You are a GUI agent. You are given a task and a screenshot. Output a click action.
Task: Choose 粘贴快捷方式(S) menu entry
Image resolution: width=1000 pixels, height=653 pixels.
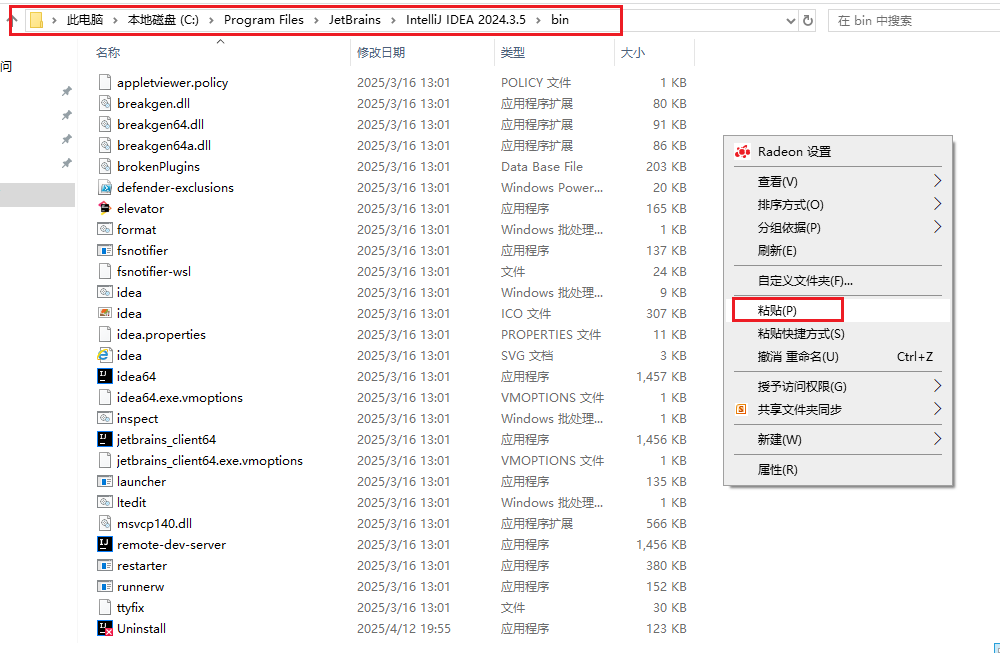coord(838,334)
